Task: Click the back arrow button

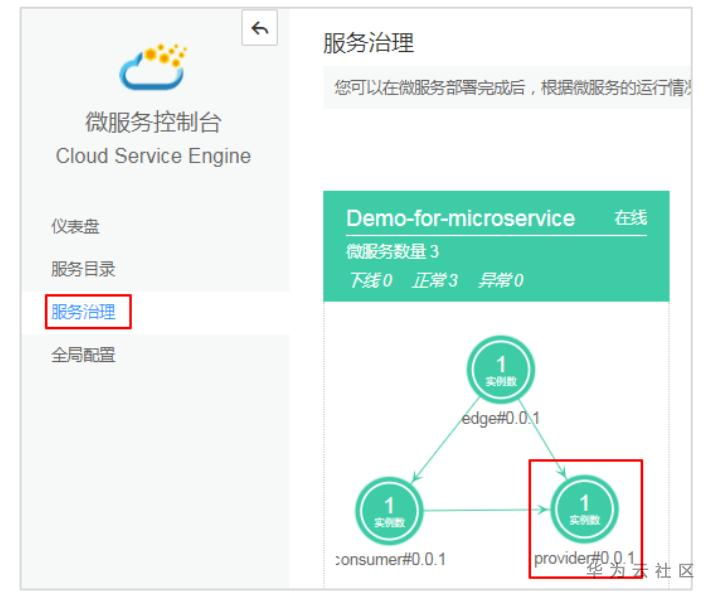Action: pos(259,28)
